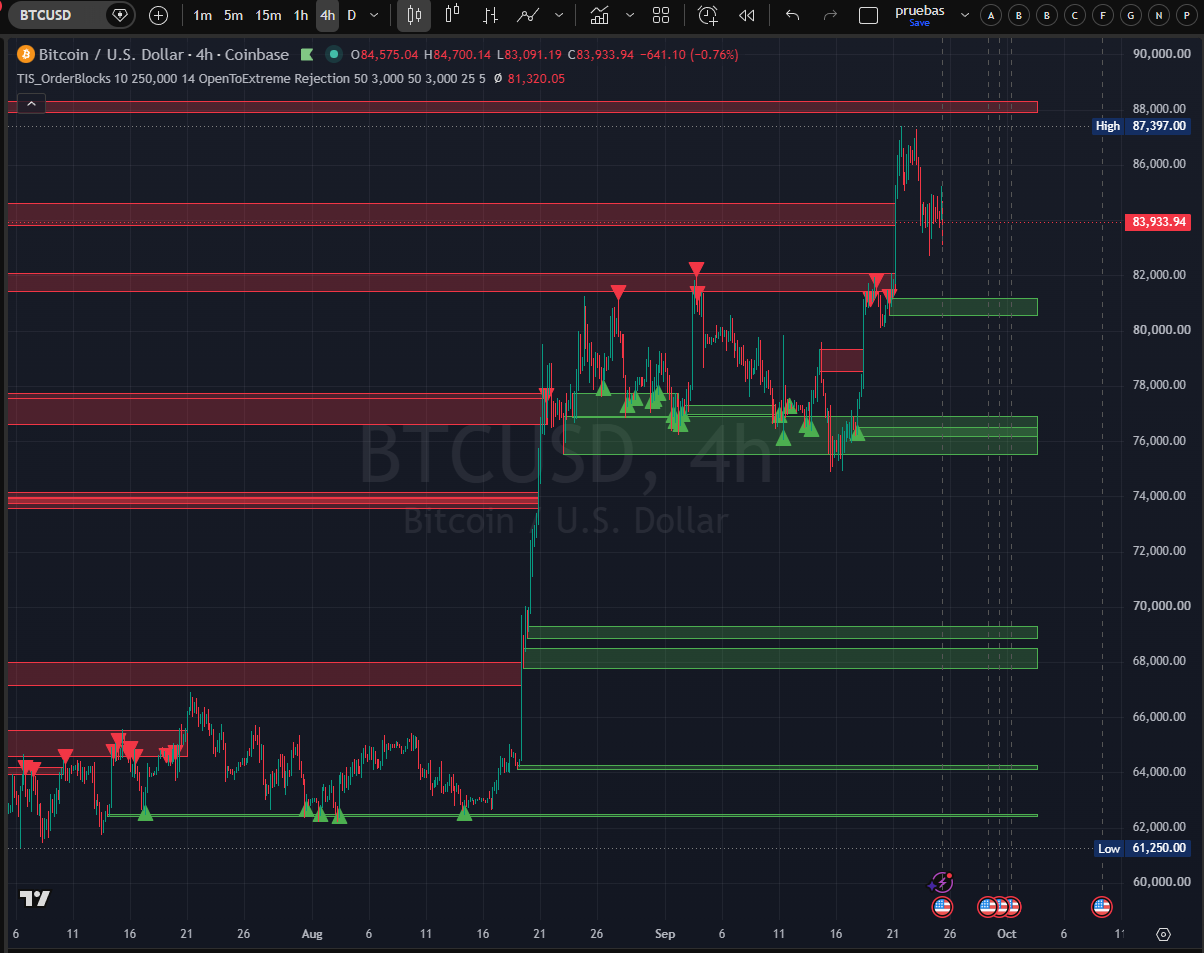Create an alert with the clock icon
Screen dimensions: 1204x953
(x=708, y=15)
